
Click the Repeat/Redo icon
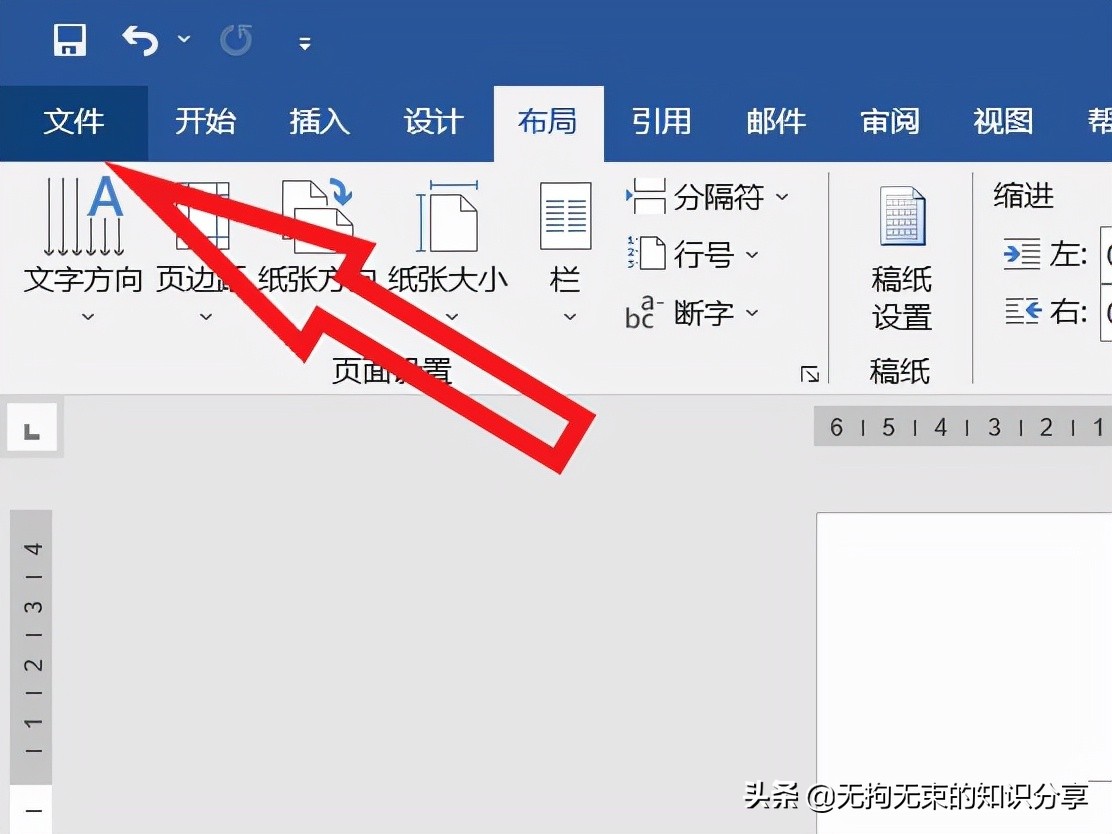pos(236,40)
